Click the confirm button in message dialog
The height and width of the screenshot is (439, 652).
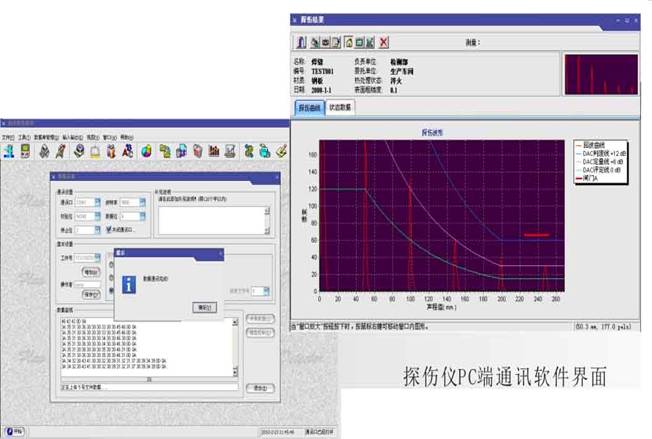[x=205, y=308]
